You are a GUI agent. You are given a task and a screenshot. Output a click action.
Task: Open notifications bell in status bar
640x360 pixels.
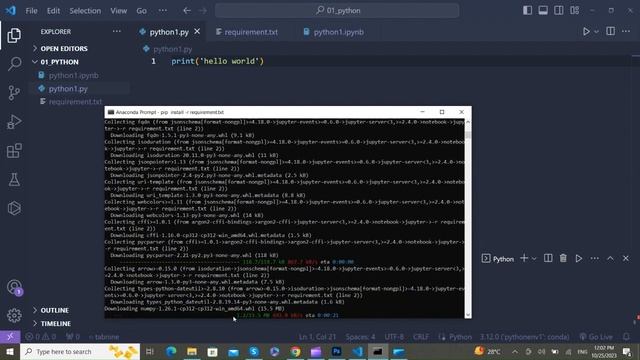626,337
